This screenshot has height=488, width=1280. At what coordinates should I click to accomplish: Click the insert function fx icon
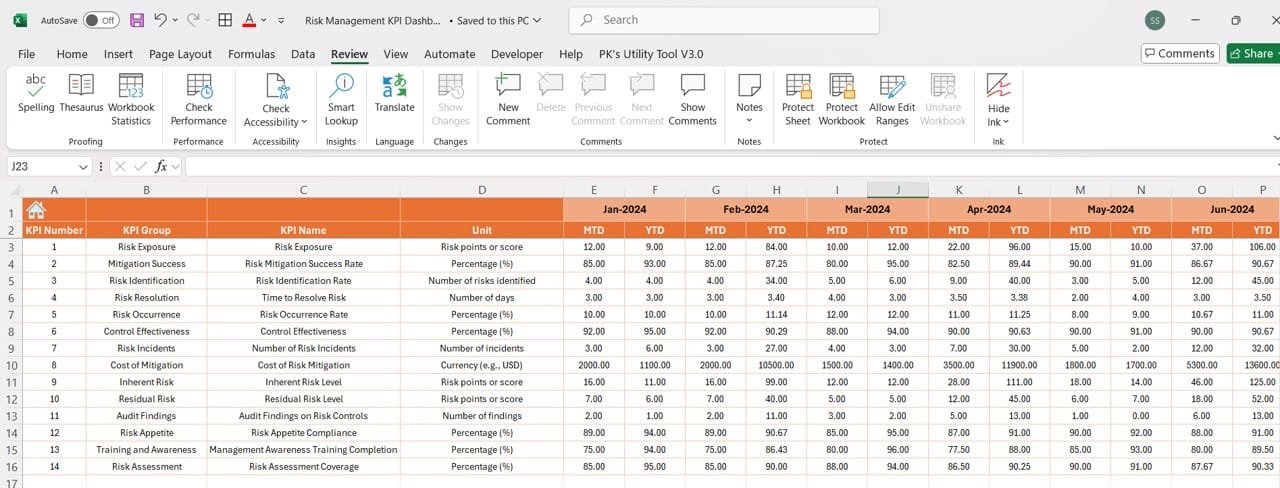pyautogui.click(x=161, y=167)
